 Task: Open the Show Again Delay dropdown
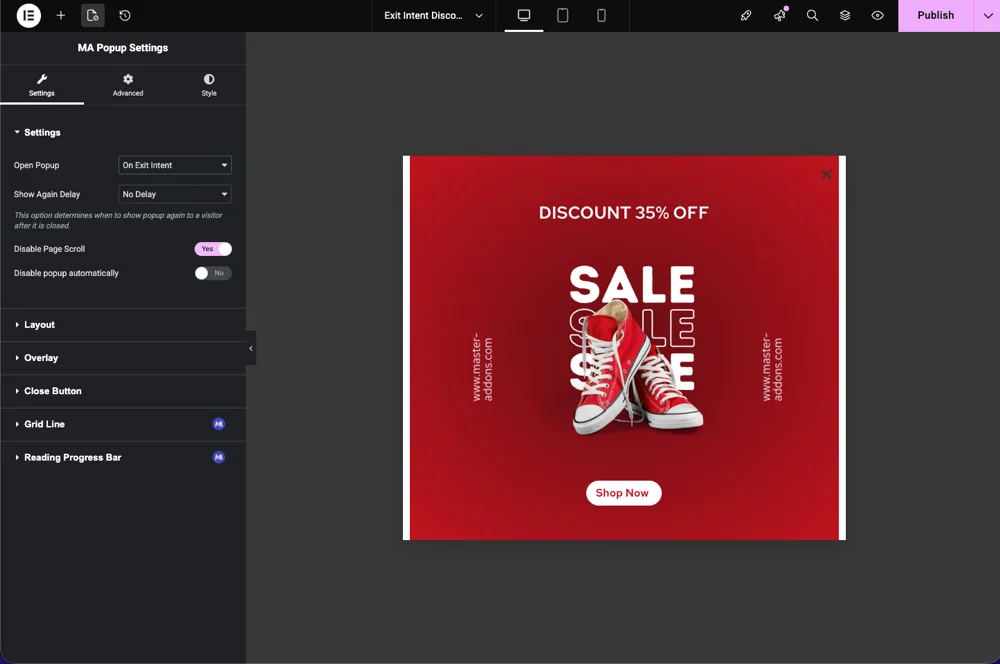click(175, 194)
